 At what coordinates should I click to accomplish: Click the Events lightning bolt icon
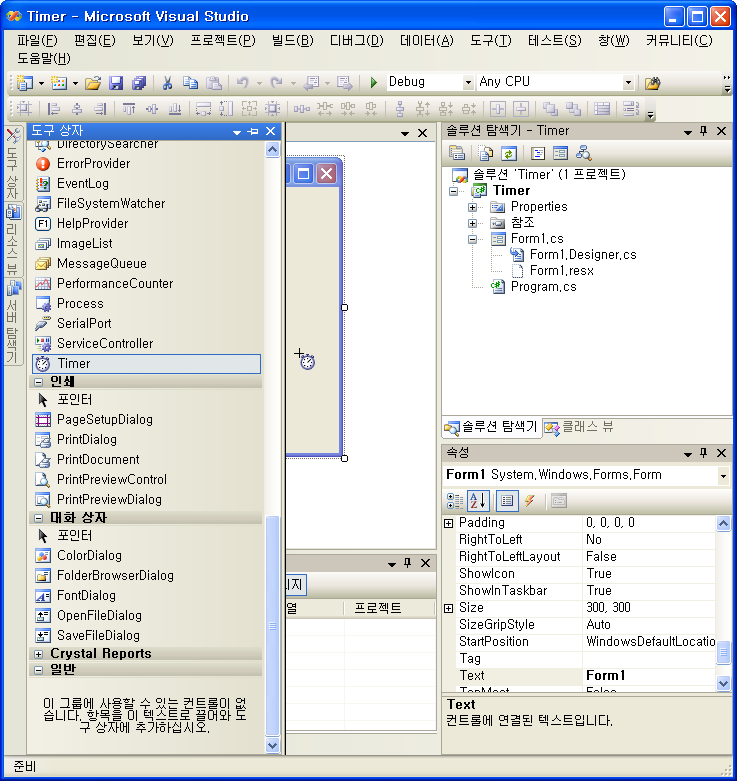point(530,501)
